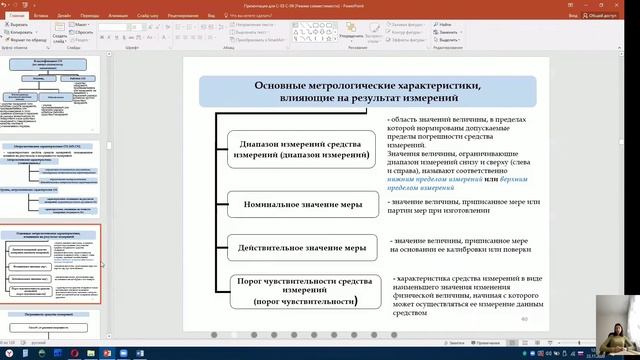Select the Рецензирование tab
The width and height of the screenshot is (640, 360).
click(x=183, y=16)
